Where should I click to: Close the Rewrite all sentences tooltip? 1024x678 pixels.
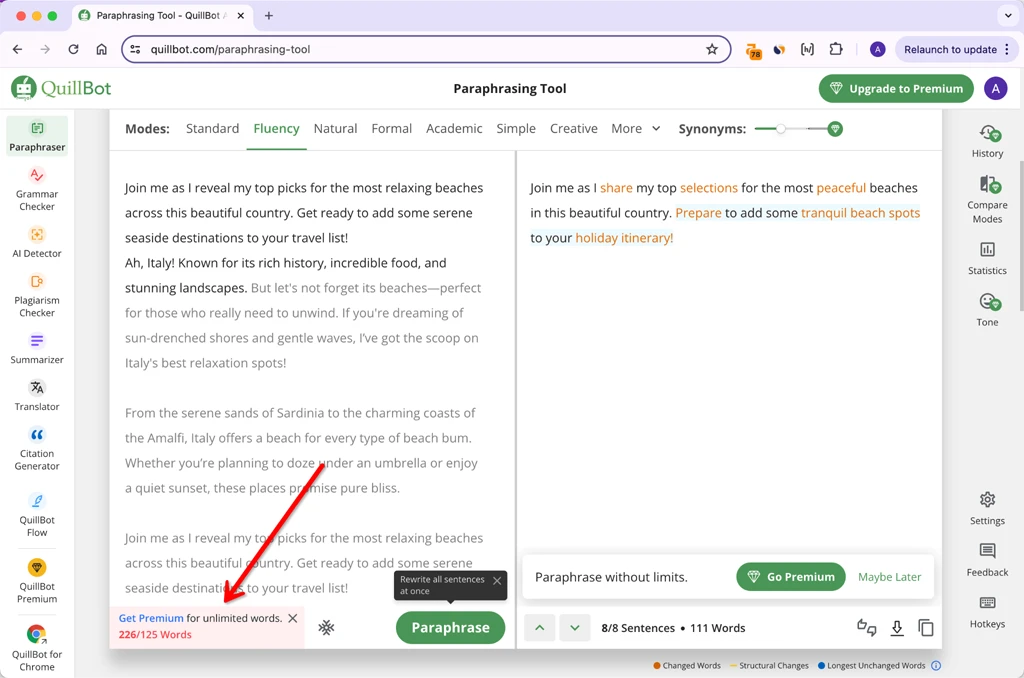click(x=497, y=580)
